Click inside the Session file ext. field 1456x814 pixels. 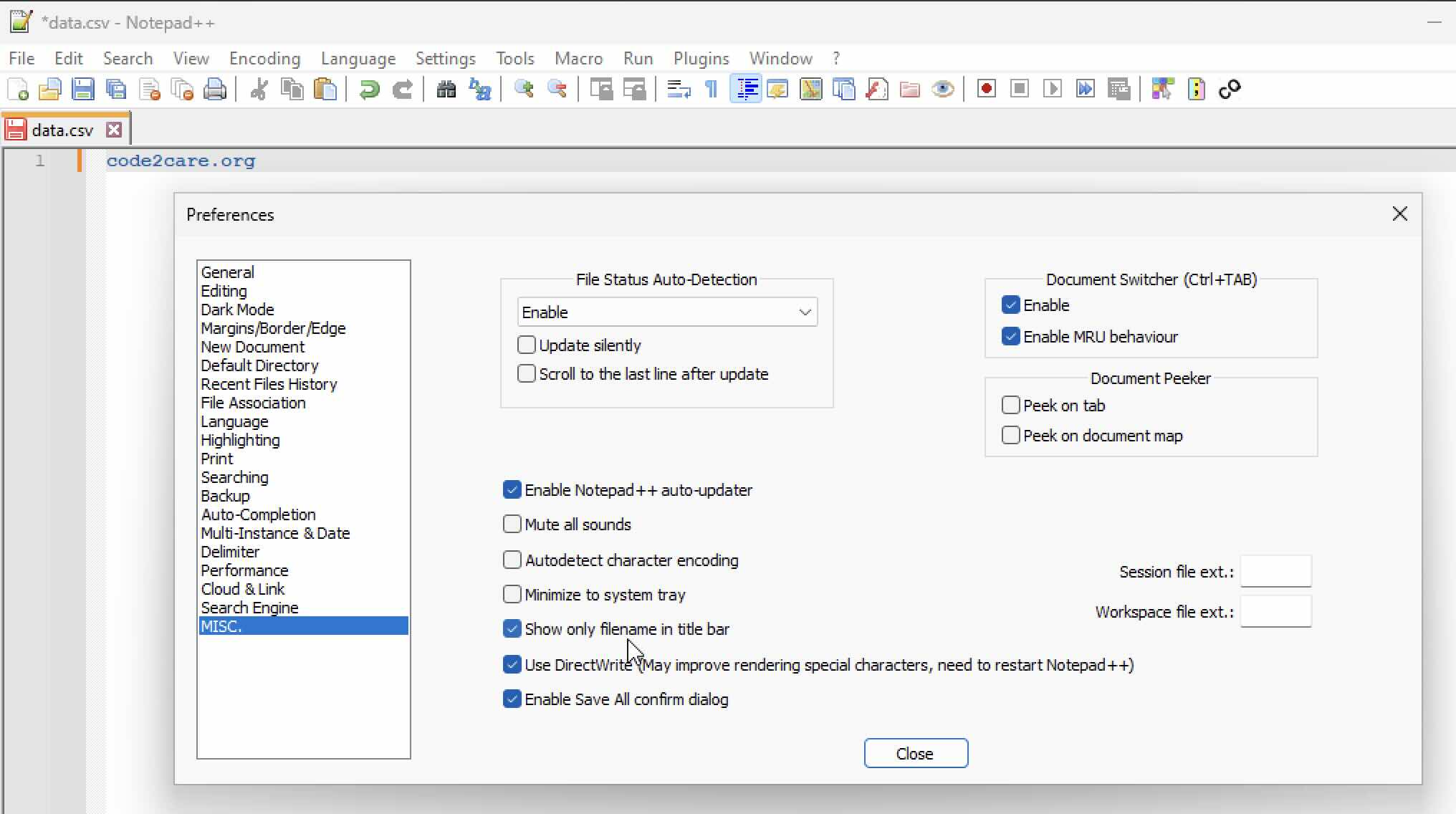[1277, 571]
